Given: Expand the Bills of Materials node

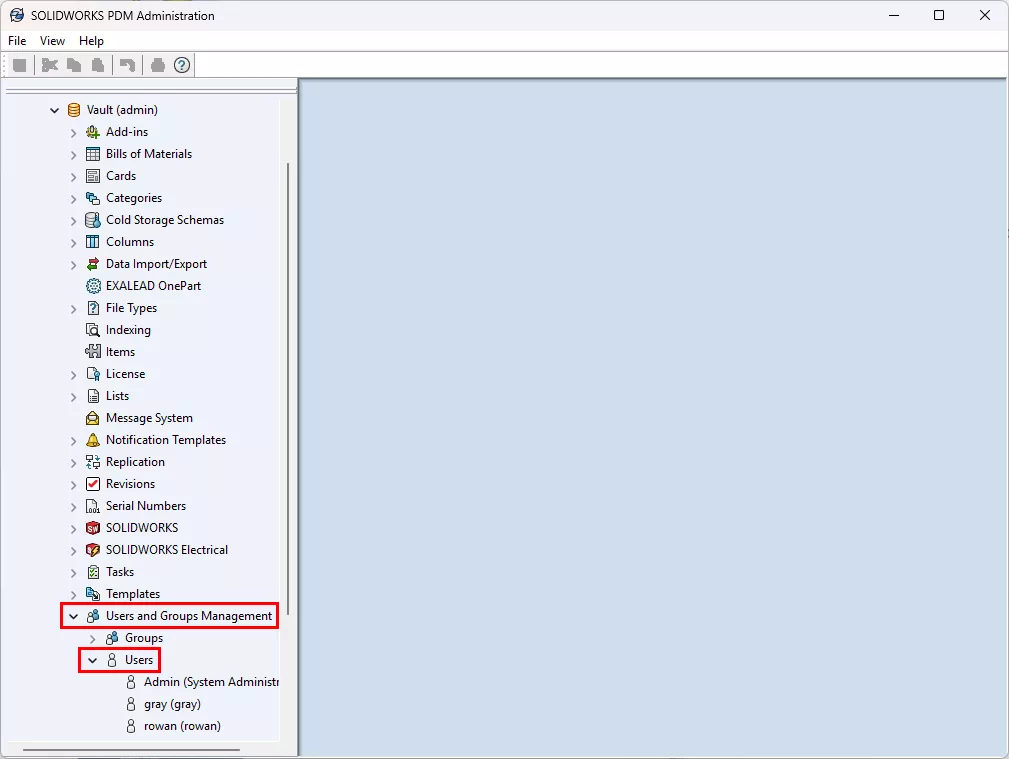Looking at the screenshot, I should click(x=73, y=155).
